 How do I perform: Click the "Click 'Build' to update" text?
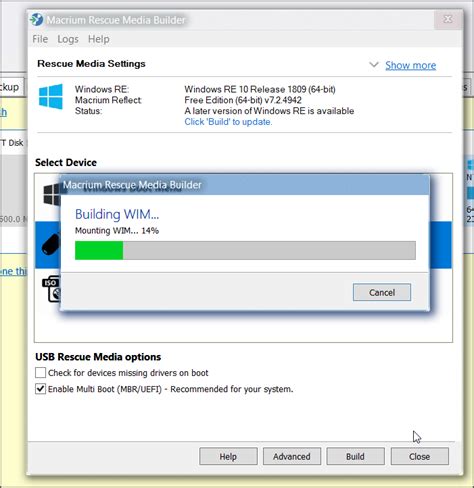pyautogui.click(x=228, y=122)
